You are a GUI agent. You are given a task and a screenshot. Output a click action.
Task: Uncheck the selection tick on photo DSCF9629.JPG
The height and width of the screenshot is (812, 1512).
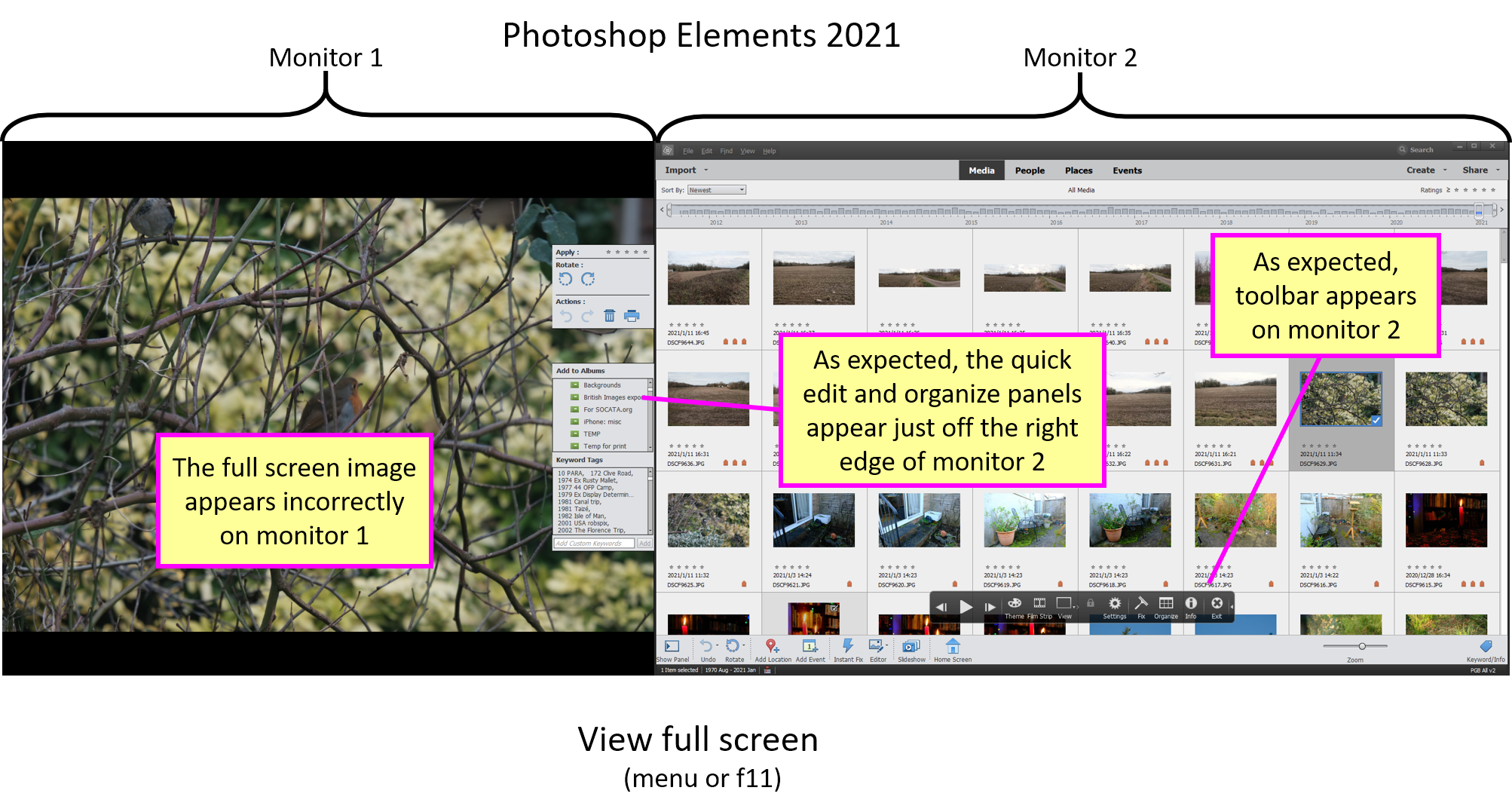point(1376,421)
